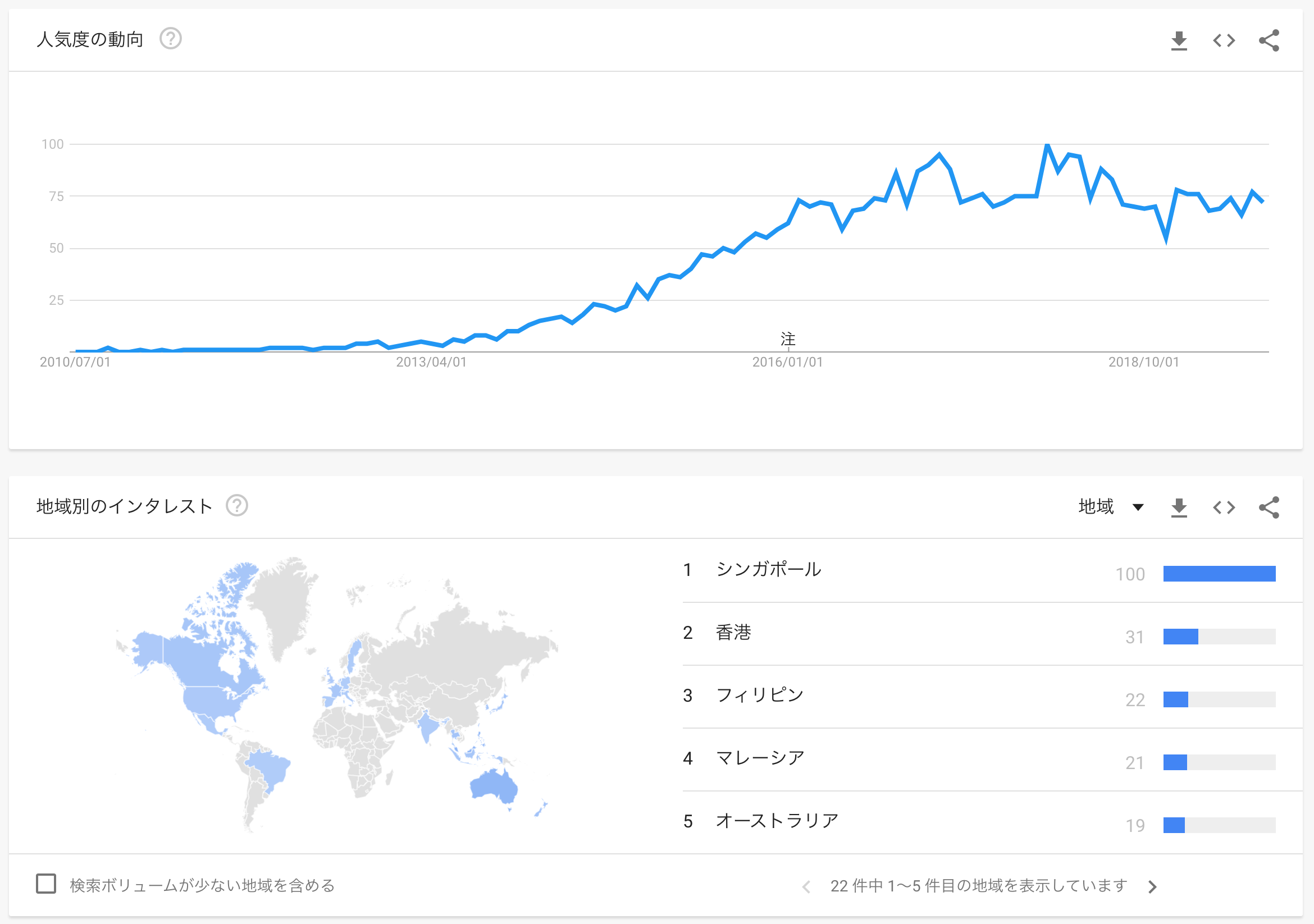Share the 人気度の動向 chart
The height and width of the screenshot is (924, 1314).
(1269, 40)
